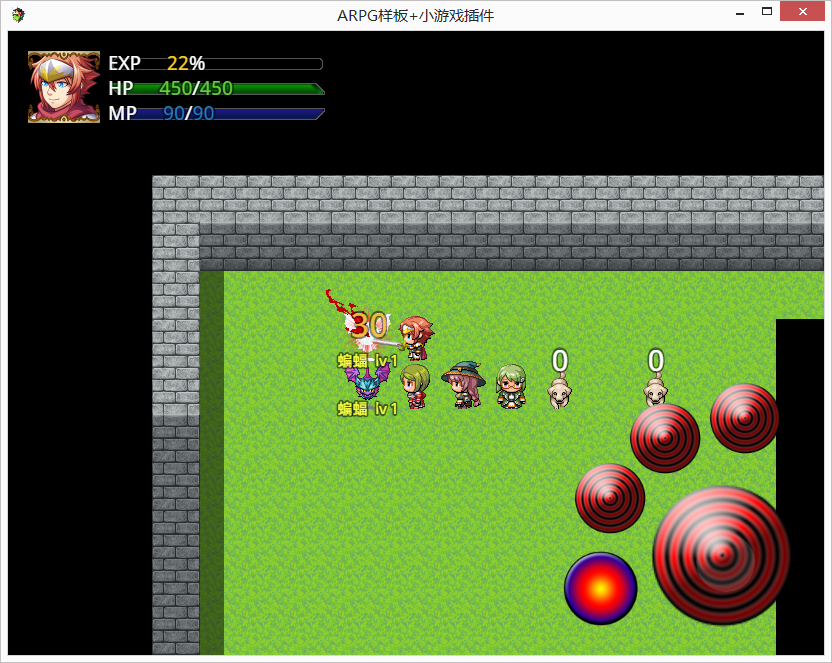Click the witch follower with blue hat
Viewport: 832px width, 663px height.
[x=463, y=385]
